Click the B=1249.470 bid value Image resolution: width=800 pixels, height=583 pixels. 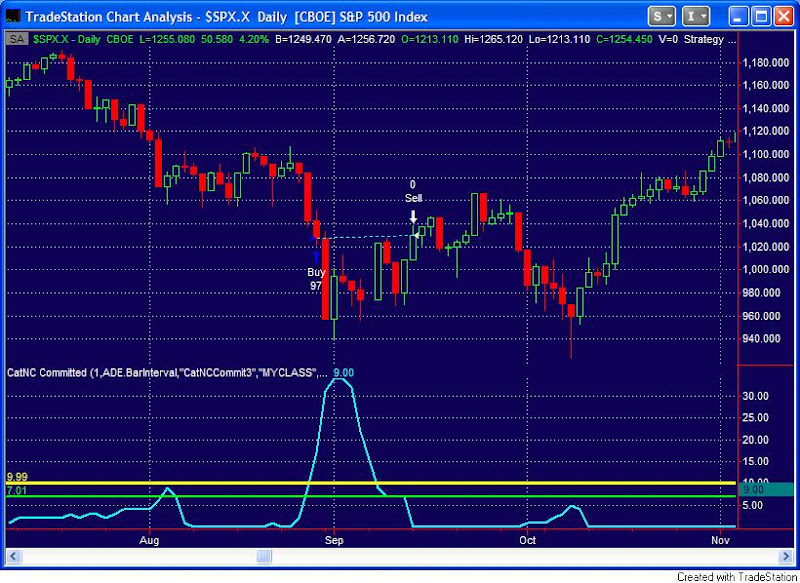(303, 39)
